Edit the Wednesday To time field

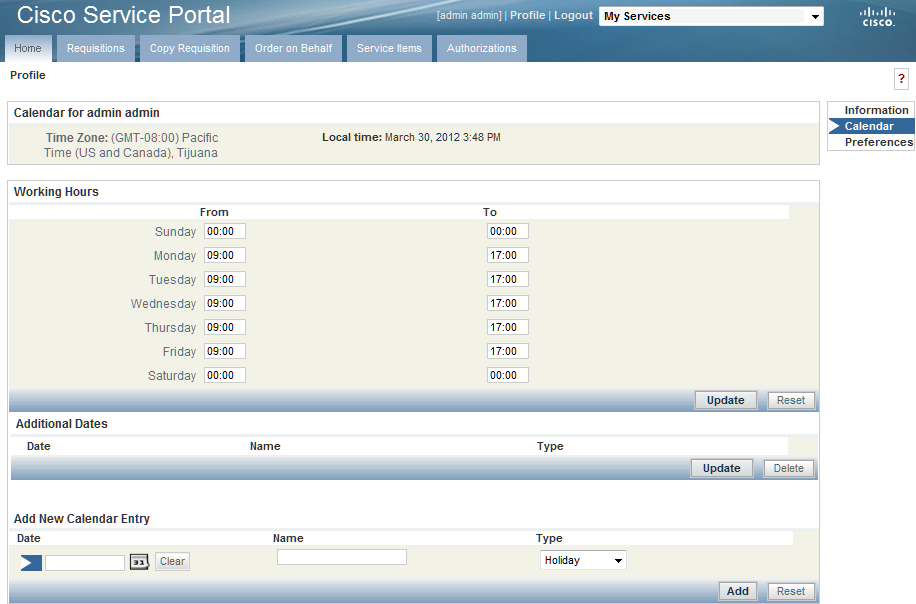click(508, 303)
